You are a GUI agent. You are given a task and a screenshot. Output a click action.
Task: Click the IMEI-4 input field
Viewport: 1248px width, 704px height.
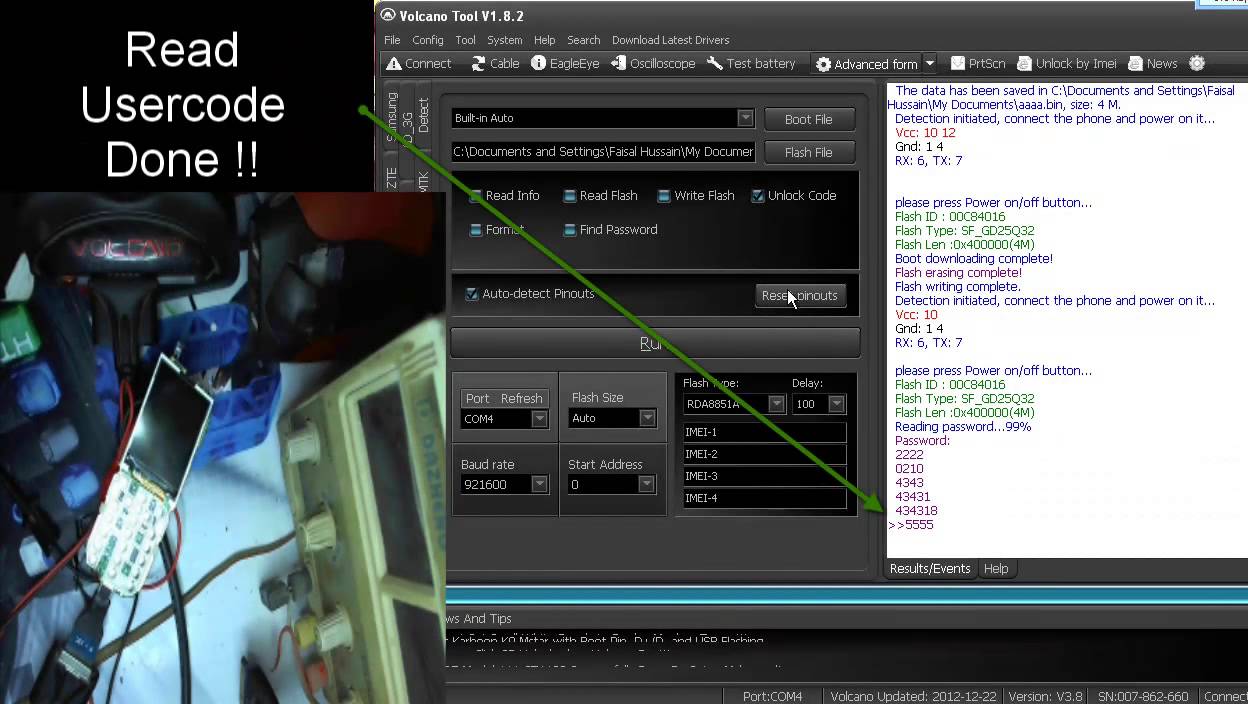(x=764, y=498)
